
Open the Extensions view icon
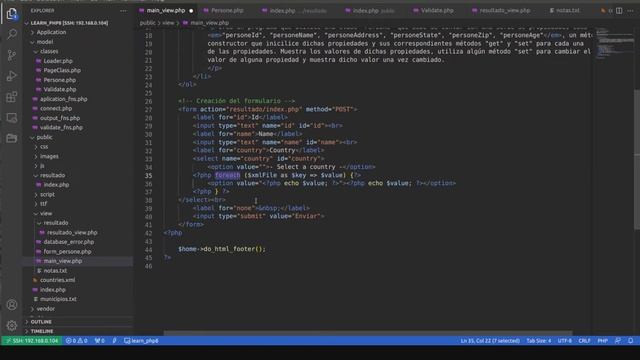12,97
